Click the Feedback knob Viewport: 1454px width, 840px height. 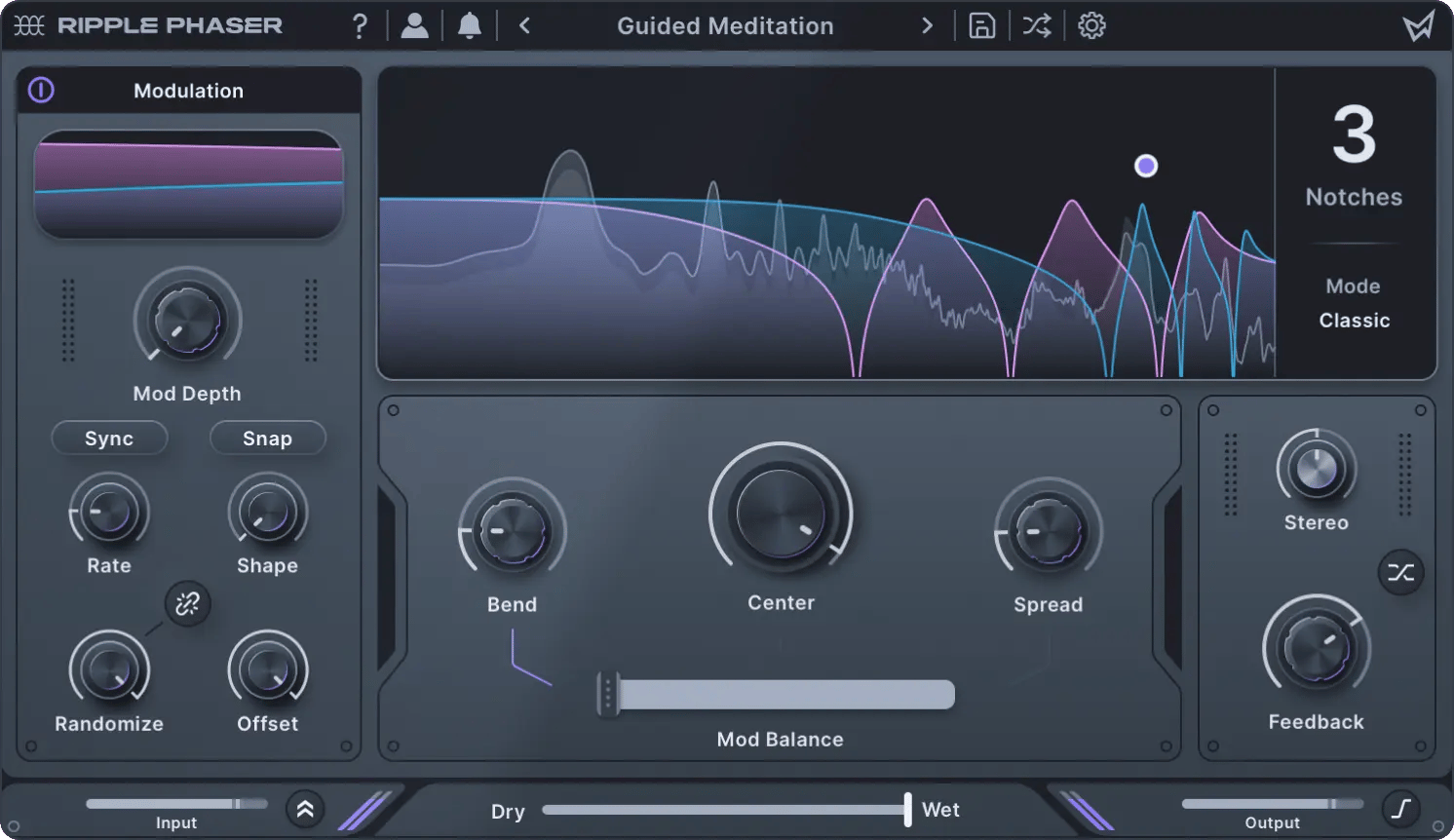tap(1317, 648)
